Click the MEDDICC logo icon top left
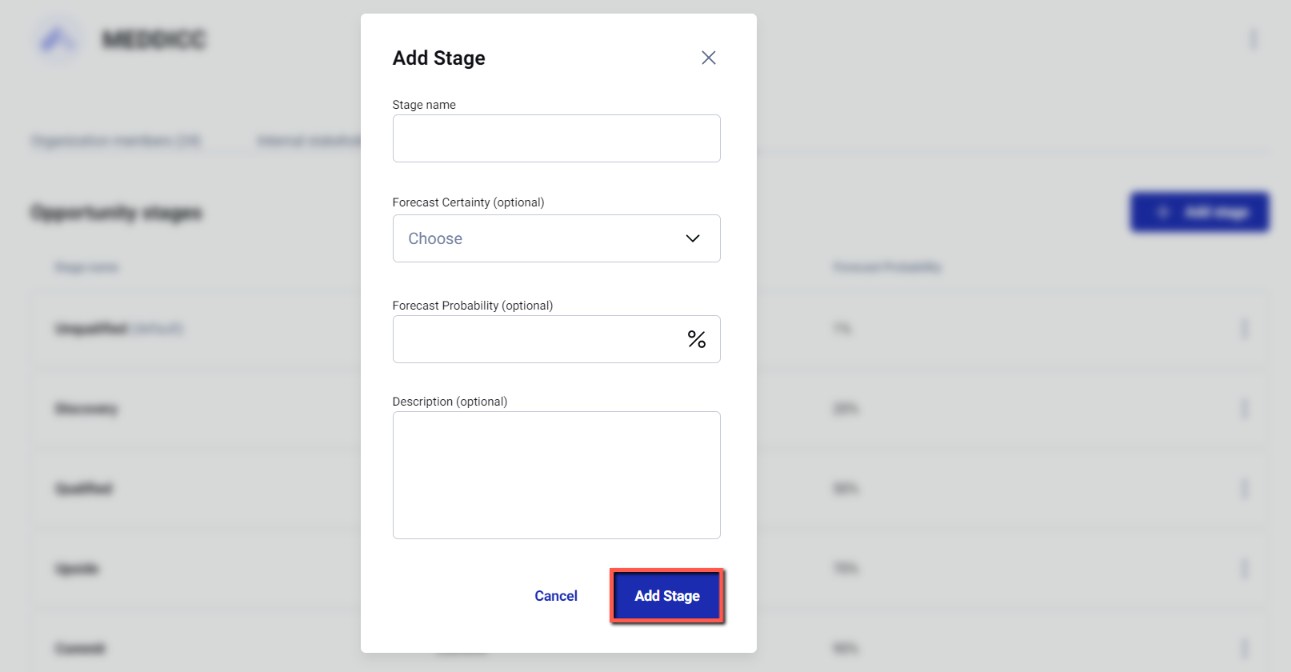The width and height of the screenshot is (1291, 672). [x=57, y=38]
